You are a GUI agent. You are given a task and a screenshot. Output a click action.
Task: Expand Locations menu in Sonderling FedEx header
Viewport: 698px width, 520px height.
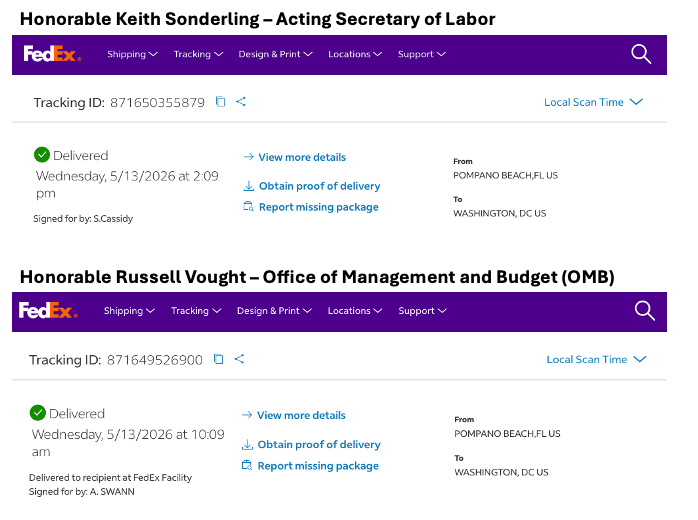pos(355,54)
